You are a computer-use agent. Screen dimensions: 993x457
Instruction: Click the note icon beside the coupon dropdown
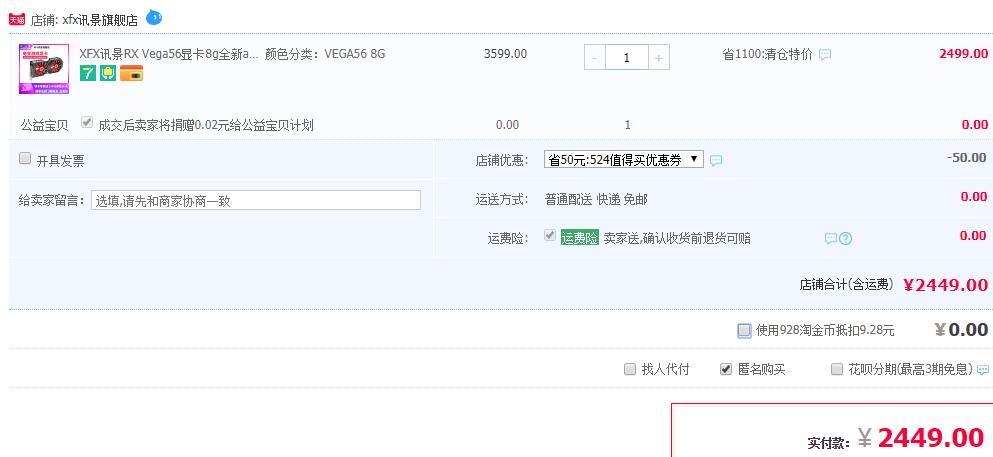point(716,161)
